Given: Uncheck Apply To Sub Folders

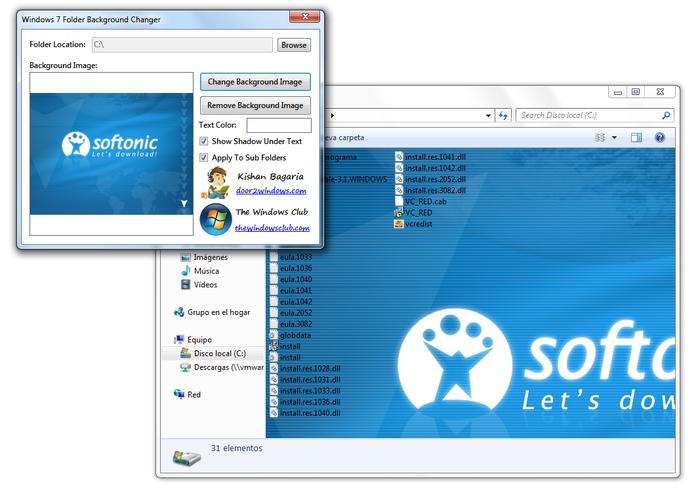Looking at the screenshot, I should [x=204, y=158].
